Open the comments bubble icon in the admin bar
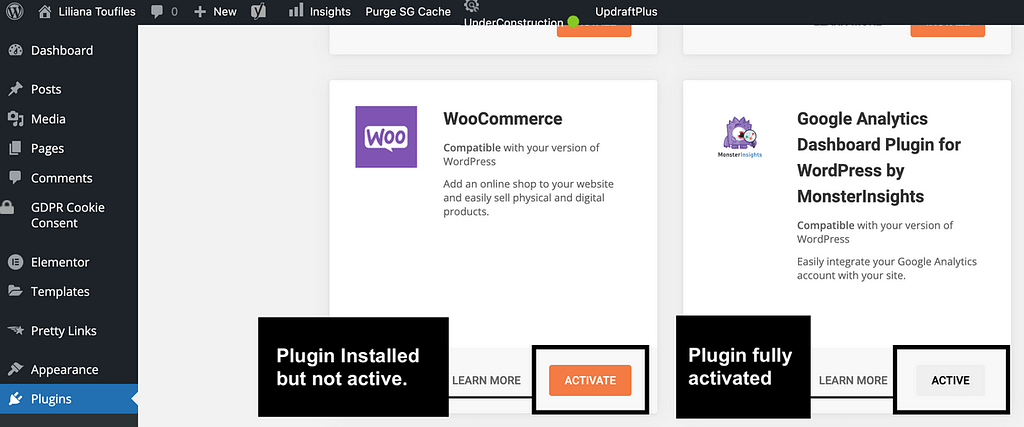The width and height of the screenshot is (1024, 427). click(157, 11)
